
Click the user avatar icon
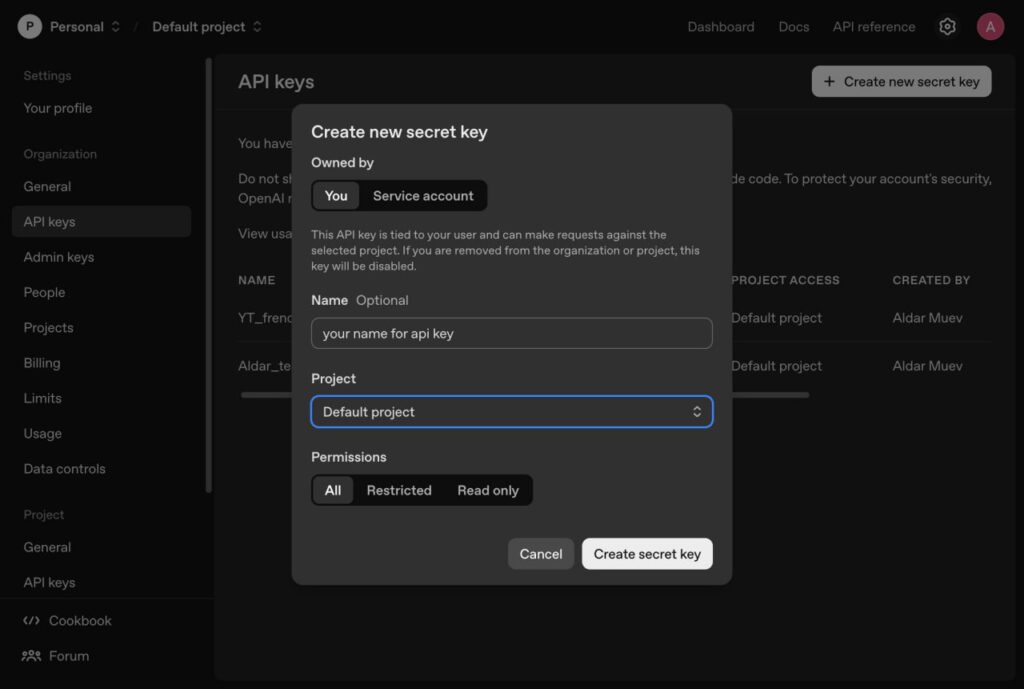pyautogui.click(x=990, y=27)
